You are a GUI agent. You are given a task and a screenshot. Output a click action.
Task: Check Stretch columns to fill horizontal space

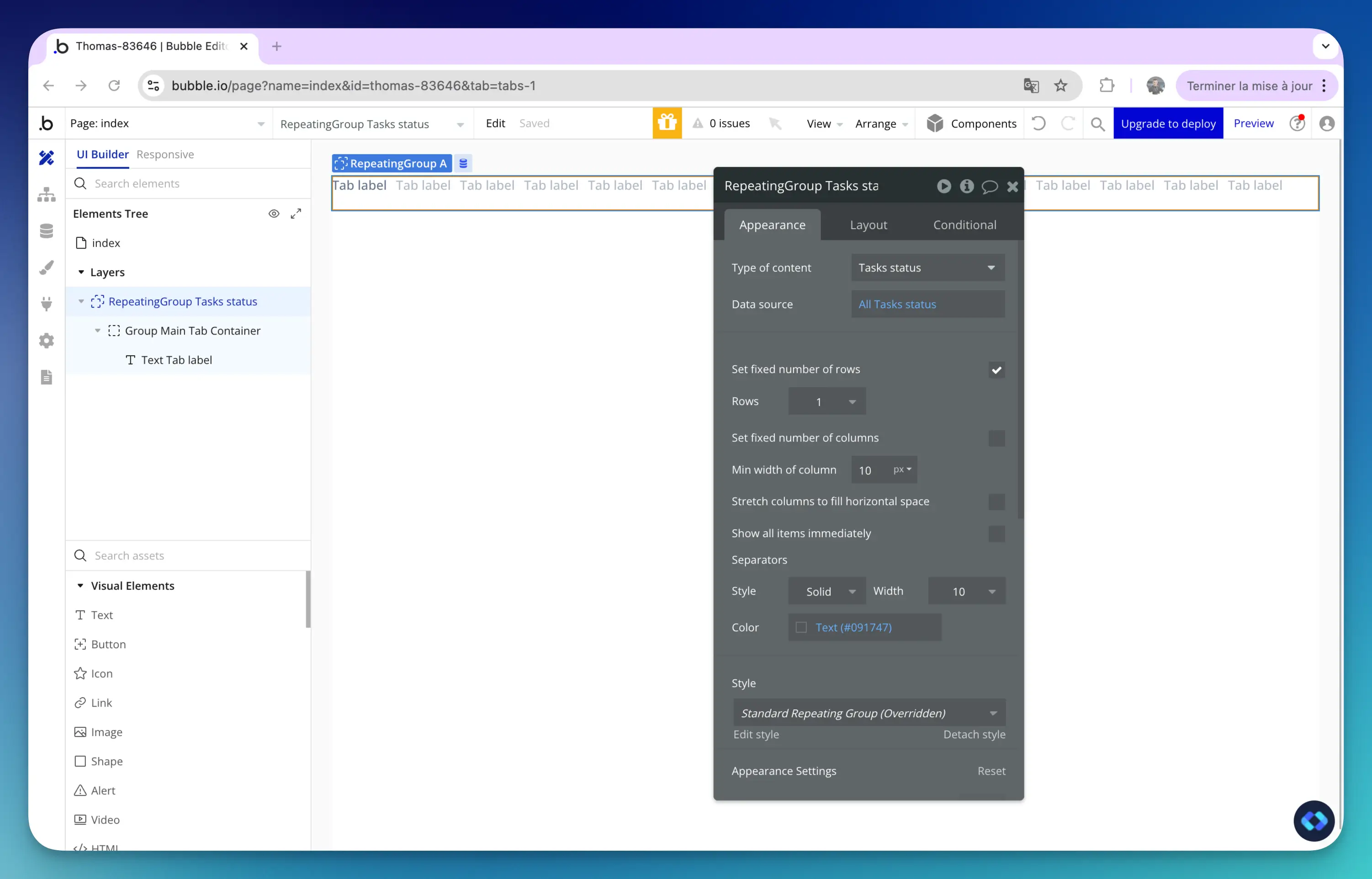[x=996, y=502]
